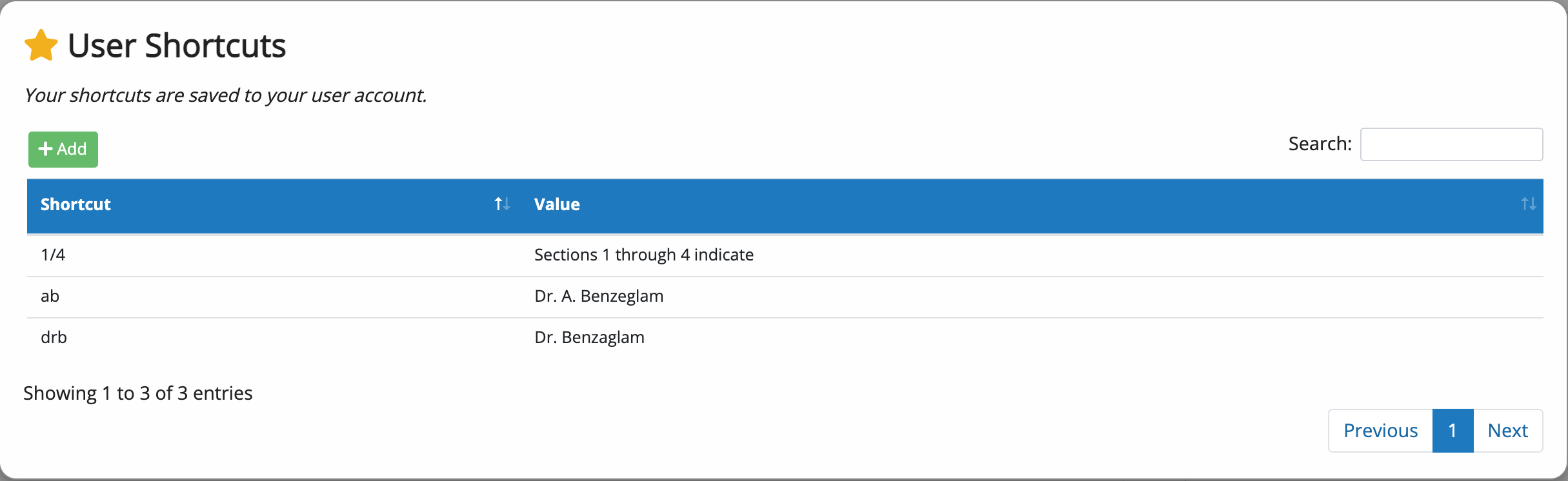Select the 1/4 shortcut cell
The image size is (1568, 481).
(x=274, y=255)
